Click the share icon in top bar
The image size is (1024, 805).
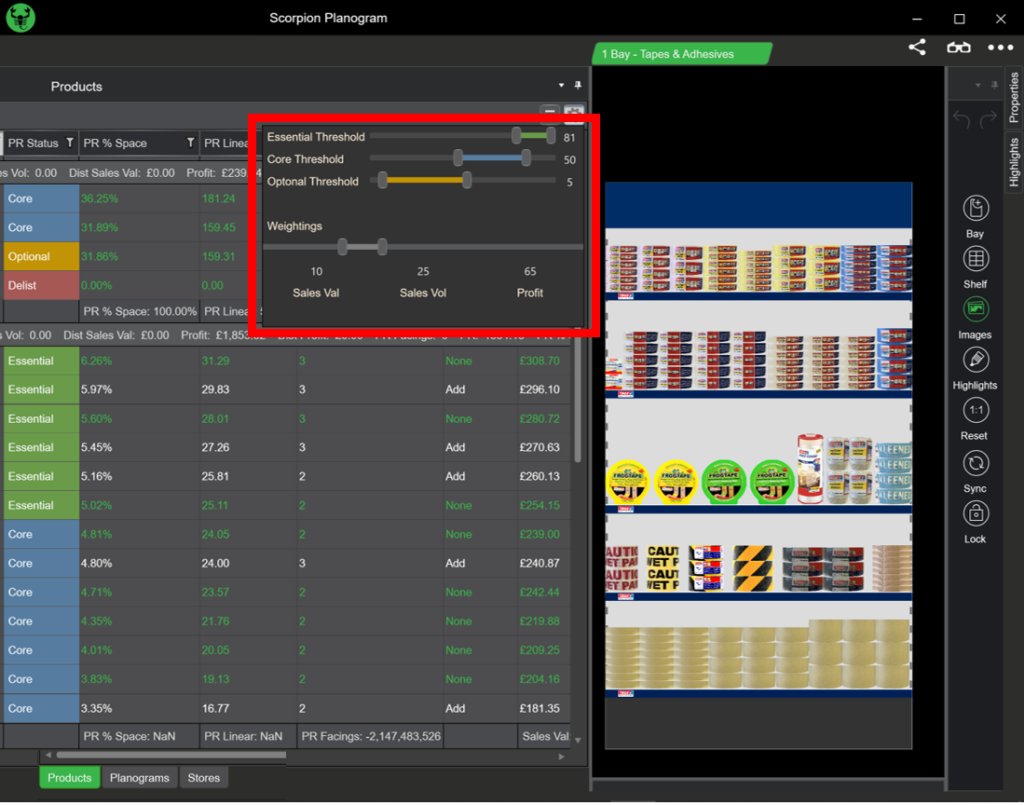tap(917, 47)
